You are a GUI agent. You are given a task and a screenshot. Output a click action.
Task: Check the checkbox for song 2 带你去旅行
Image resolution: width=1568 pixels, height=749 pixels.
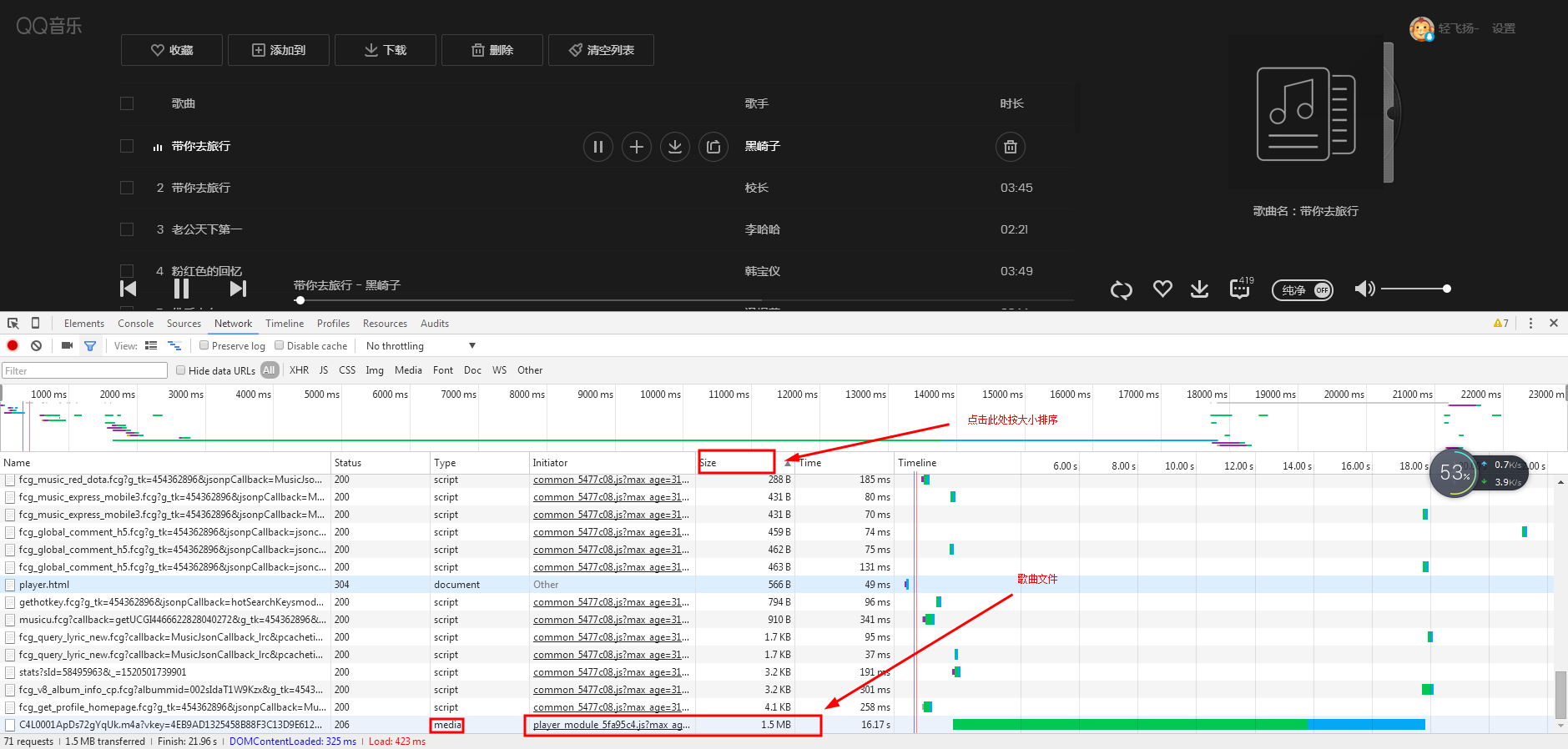click(x=127, y=188)
